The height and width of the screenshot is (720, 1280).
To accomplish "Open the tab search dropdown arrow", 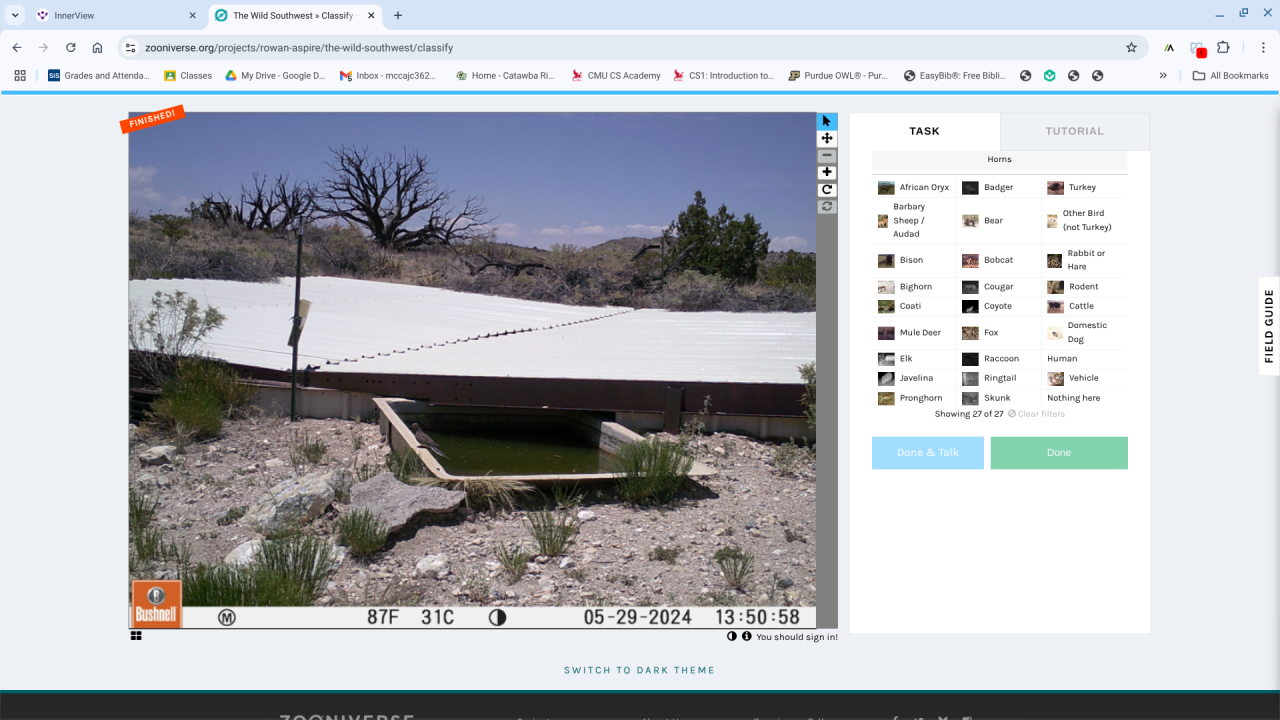I will 15,15.
